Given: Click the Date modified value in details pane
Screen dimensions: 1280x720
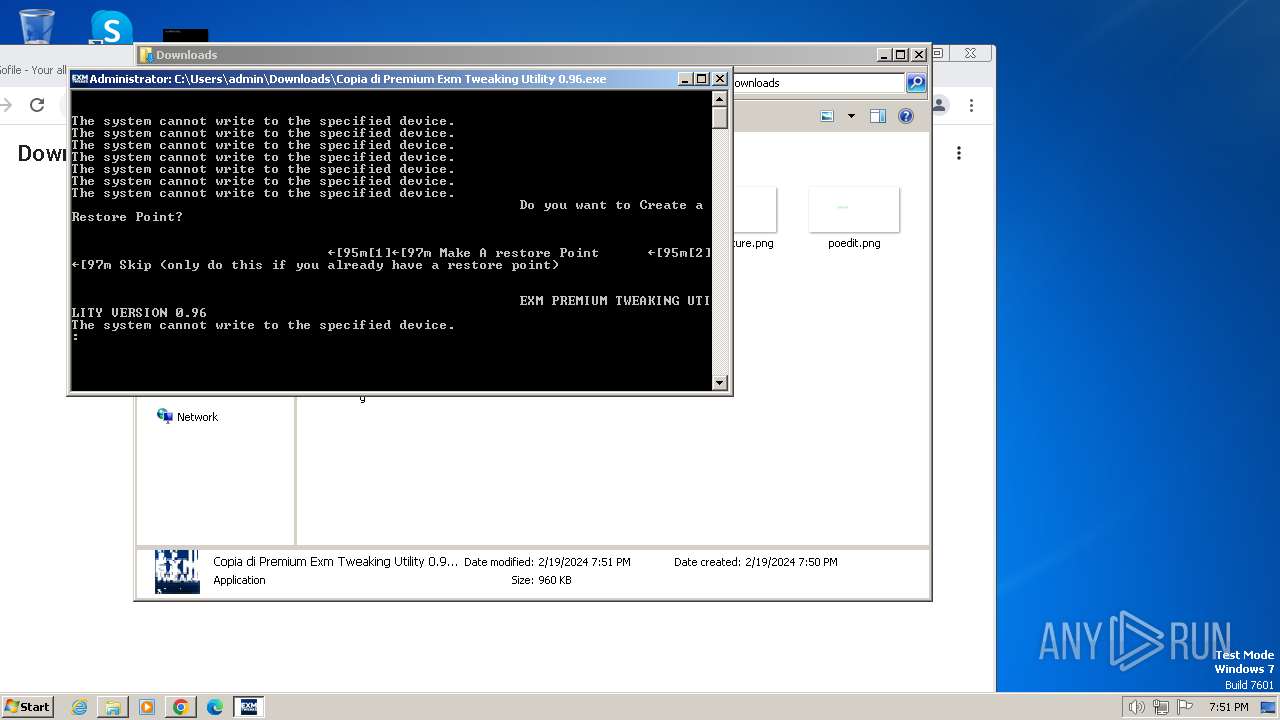Looking at the screenshot, I should (584, 562).
